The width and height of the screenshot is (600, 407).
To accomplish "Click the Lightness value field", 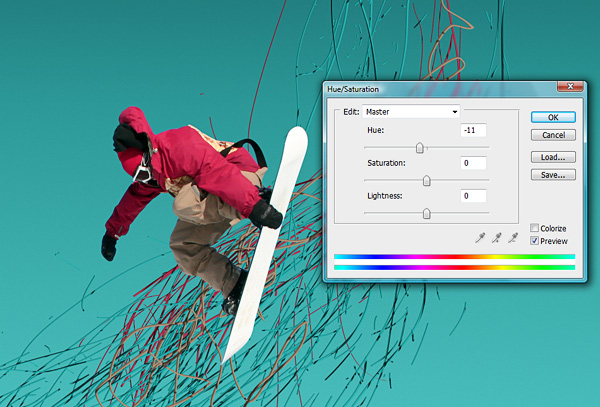I will coord(473,196).
